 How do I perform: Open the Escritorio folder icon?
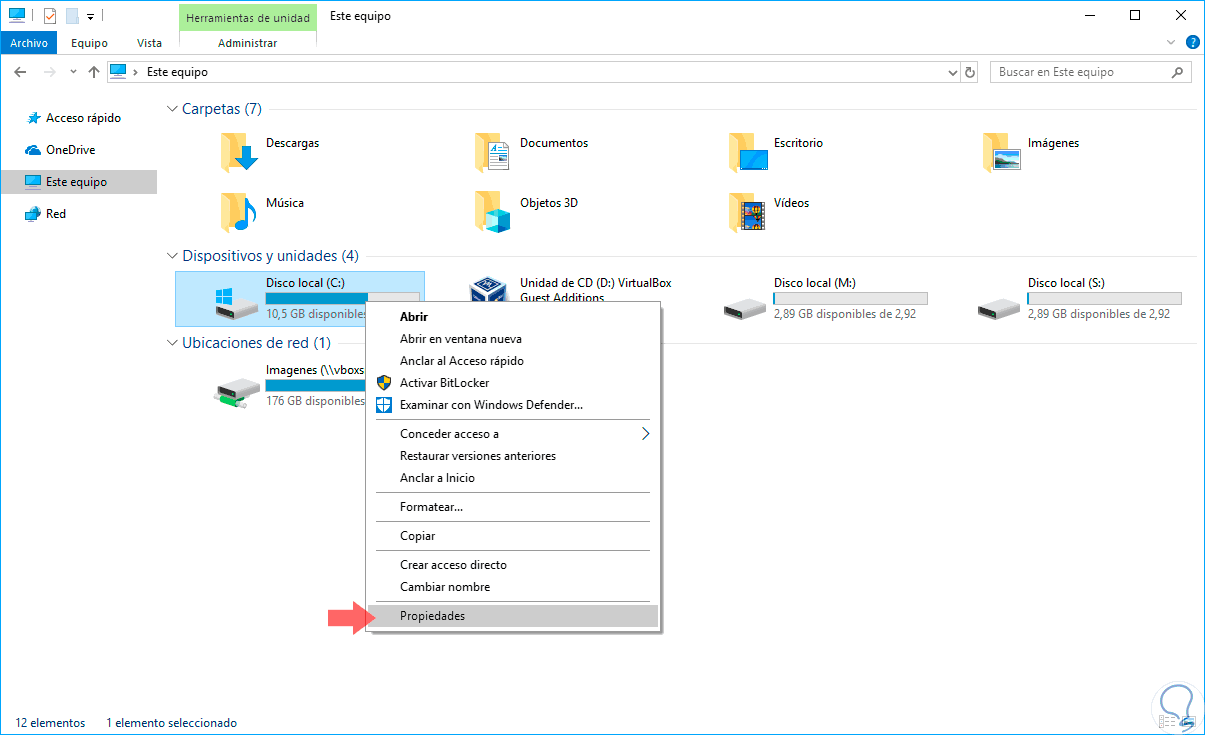click(x=748, y=152)
